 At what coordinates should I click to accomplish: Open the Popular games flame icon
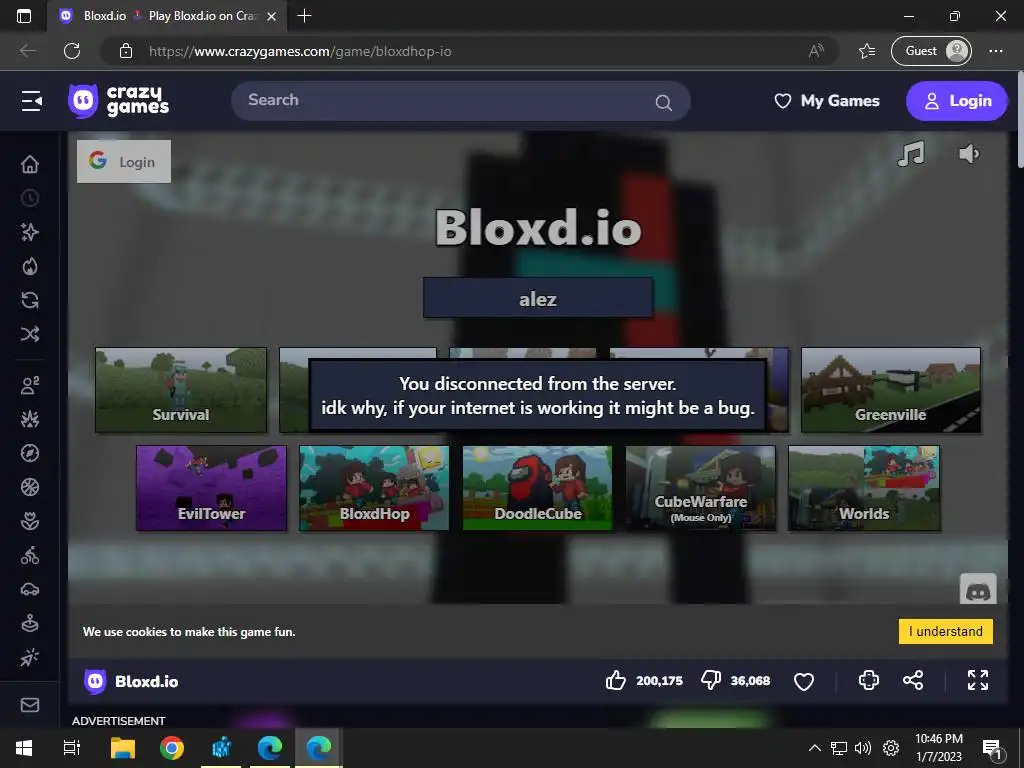coord(30,266)
